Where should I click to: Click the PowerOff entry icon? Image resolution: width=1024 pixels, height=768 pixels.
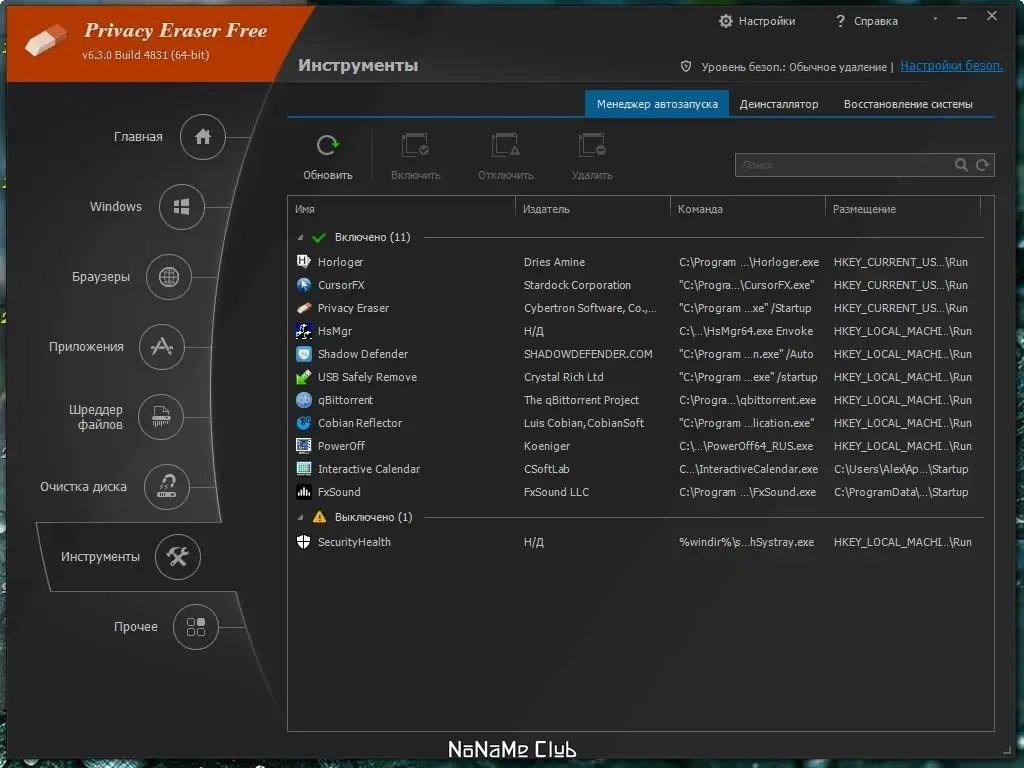(304, 445)
